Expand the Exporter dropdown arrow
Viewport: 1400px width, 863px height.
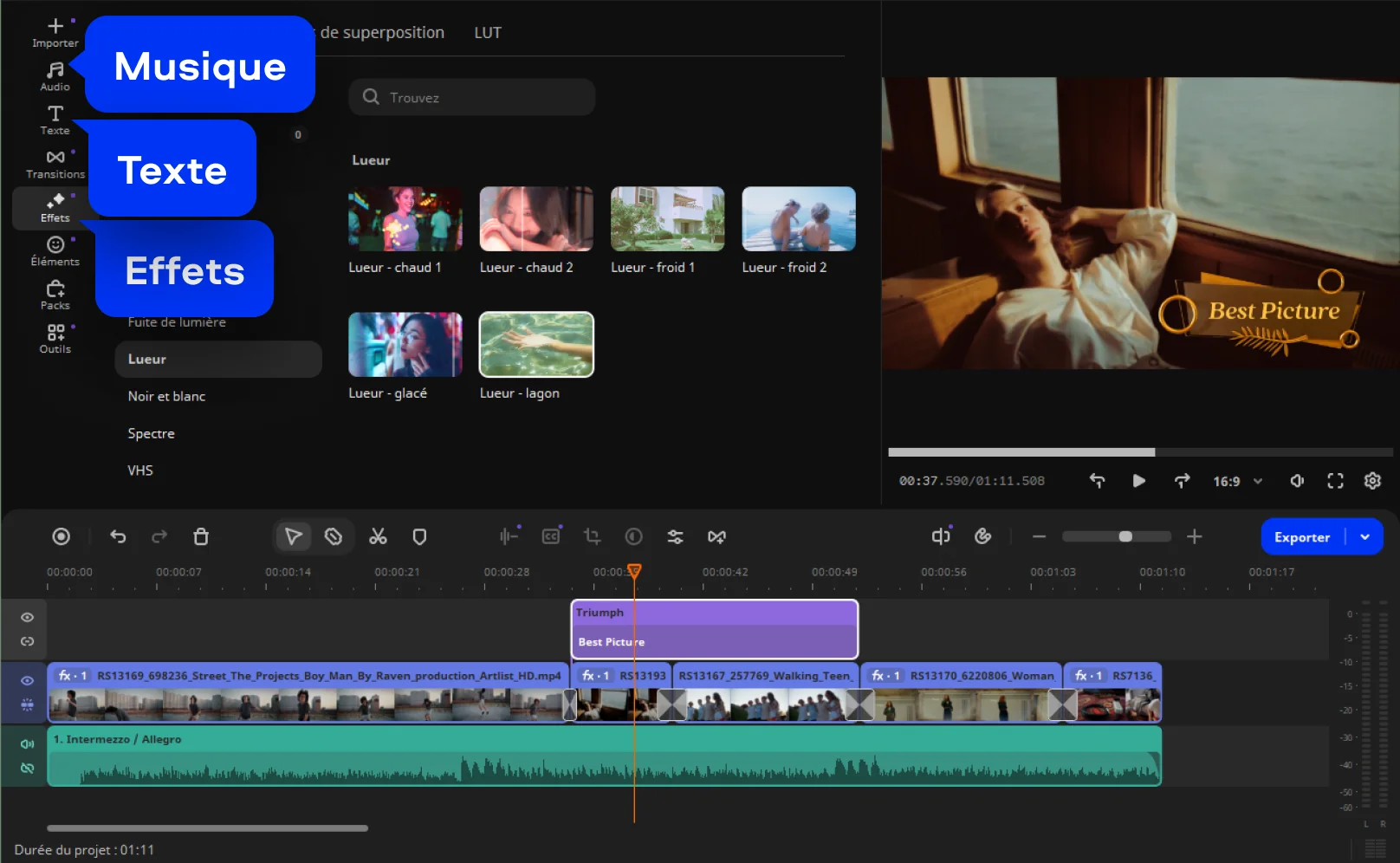(x=1365, y=537)
